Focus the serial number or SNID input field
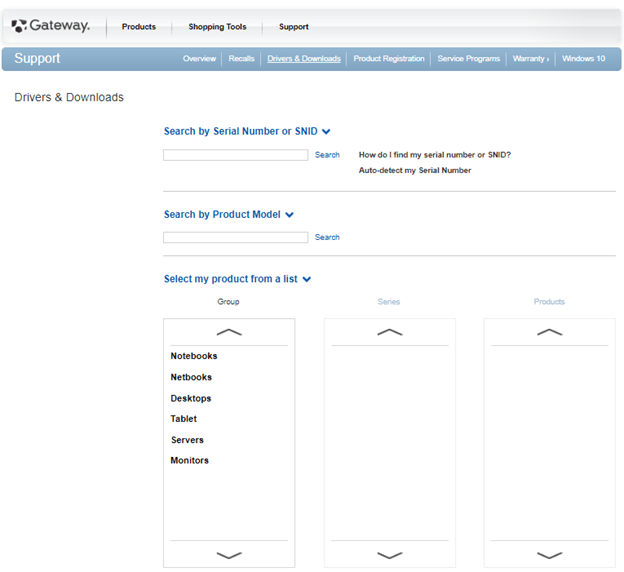 pos(236,155)
